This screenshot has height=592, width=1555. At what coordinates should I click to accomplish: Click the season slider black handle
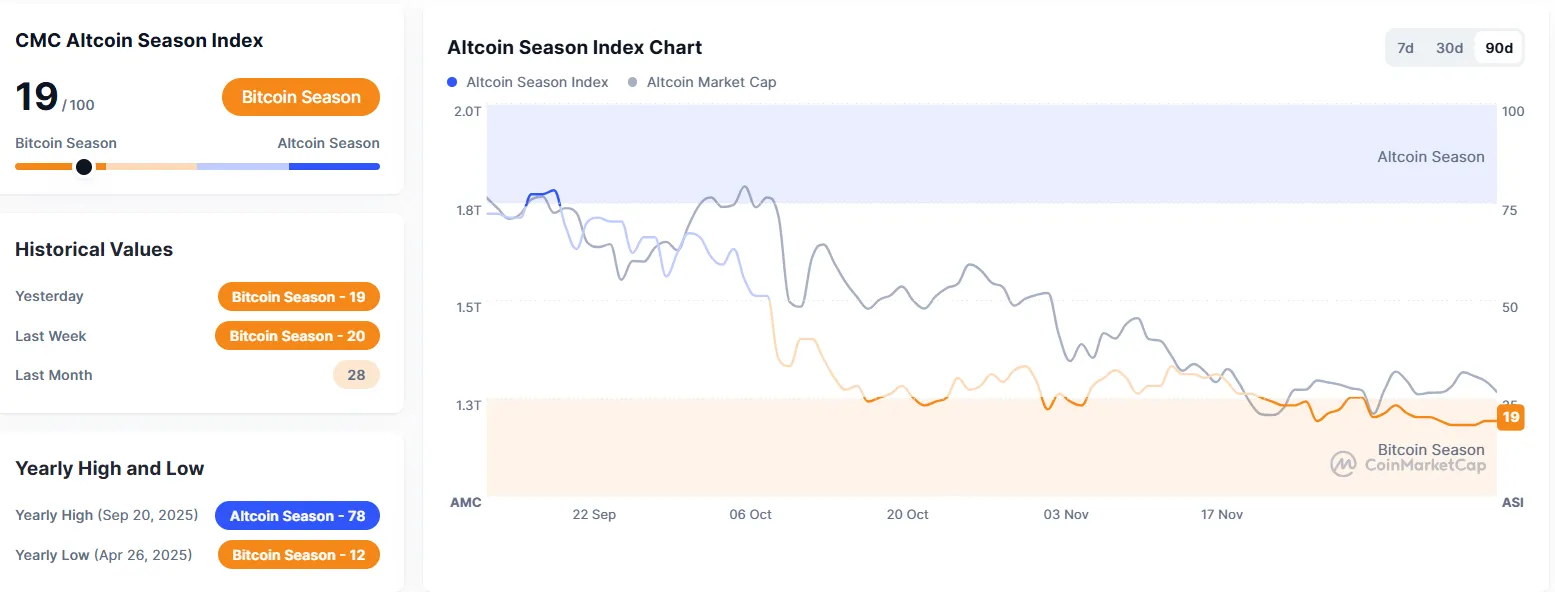[x=84, y=166]
